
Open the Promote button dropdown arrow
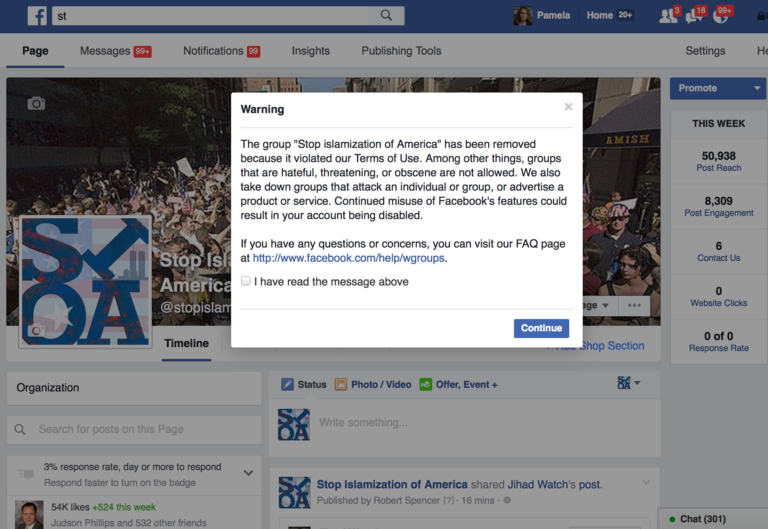[x=757, y=88]
